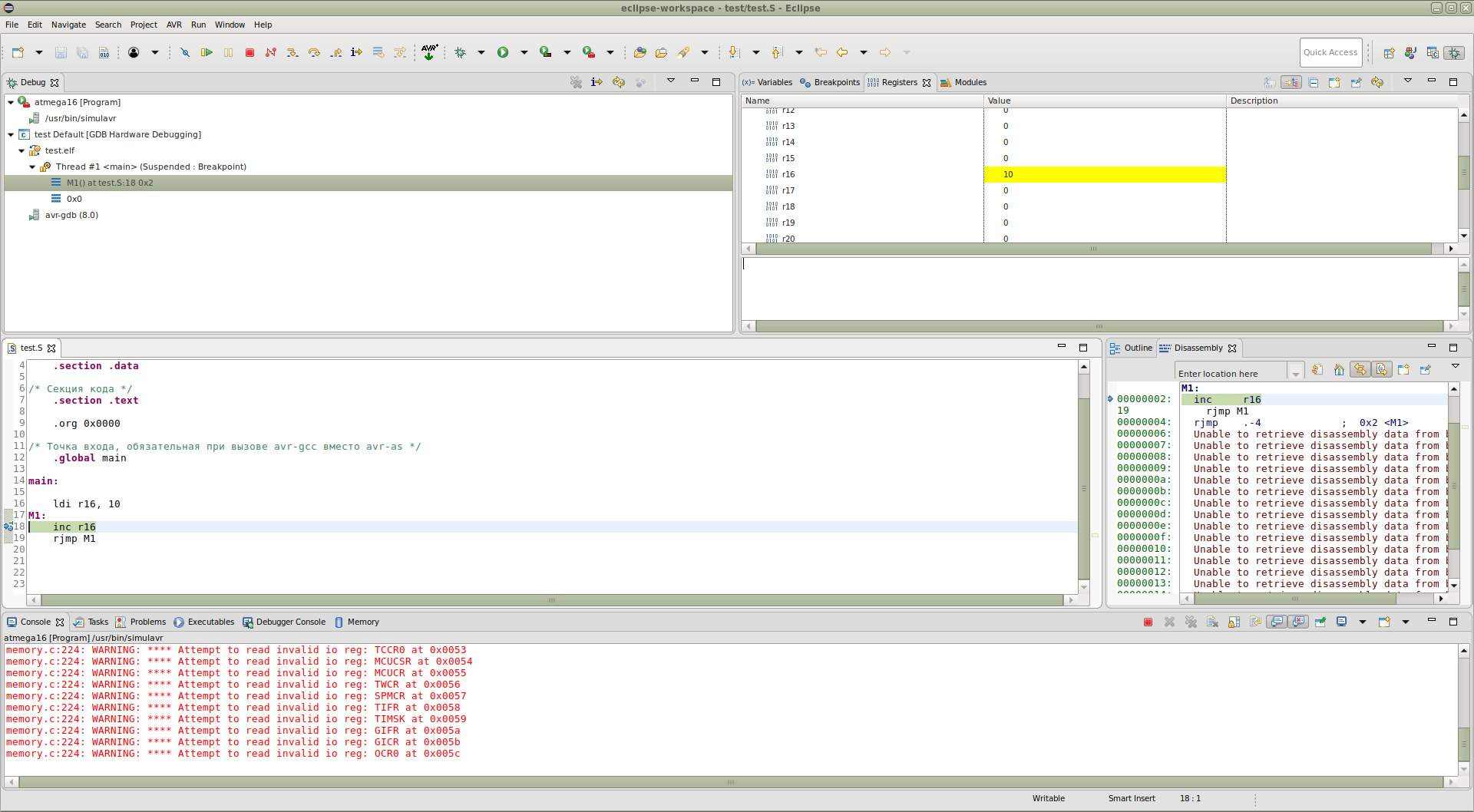Switch to Modules tab
The width and height of the screenshot is (1474, 812).
click(963, 82)
